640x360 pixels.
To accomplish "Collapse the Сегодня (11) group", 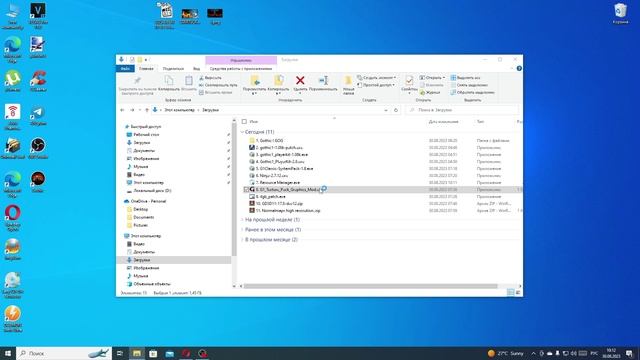I will tap(242, 132).
